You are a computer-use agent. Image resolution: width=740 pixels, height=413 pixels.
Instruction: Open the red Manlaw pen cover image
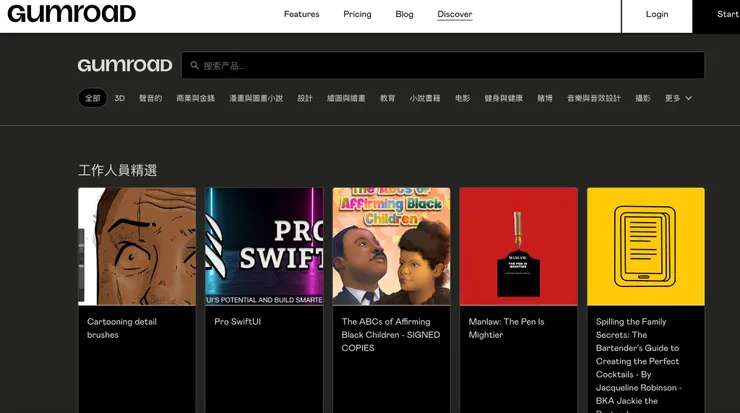pos(519,246)
